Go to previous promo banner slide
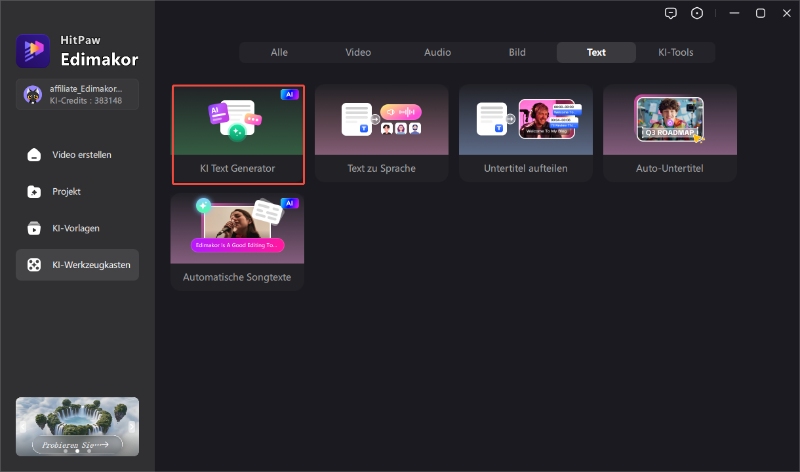800x472 pixels. coord(22,427)
